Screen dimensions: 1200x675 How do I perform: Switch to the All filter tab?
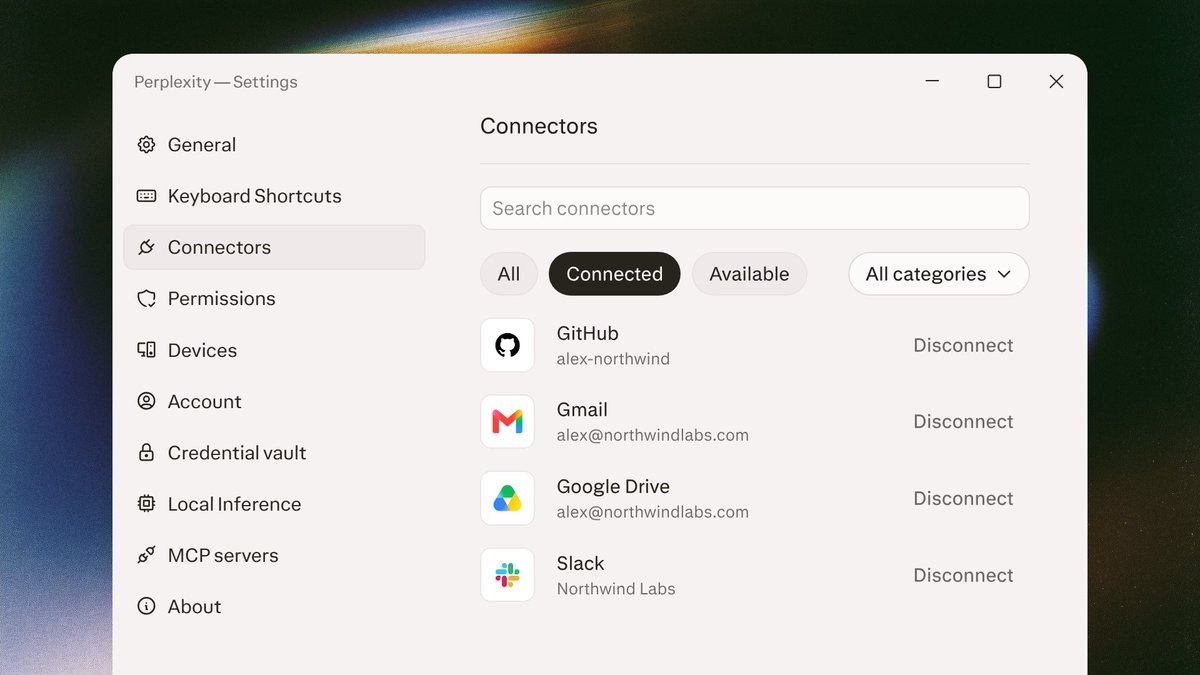click(x=509, y=274)
